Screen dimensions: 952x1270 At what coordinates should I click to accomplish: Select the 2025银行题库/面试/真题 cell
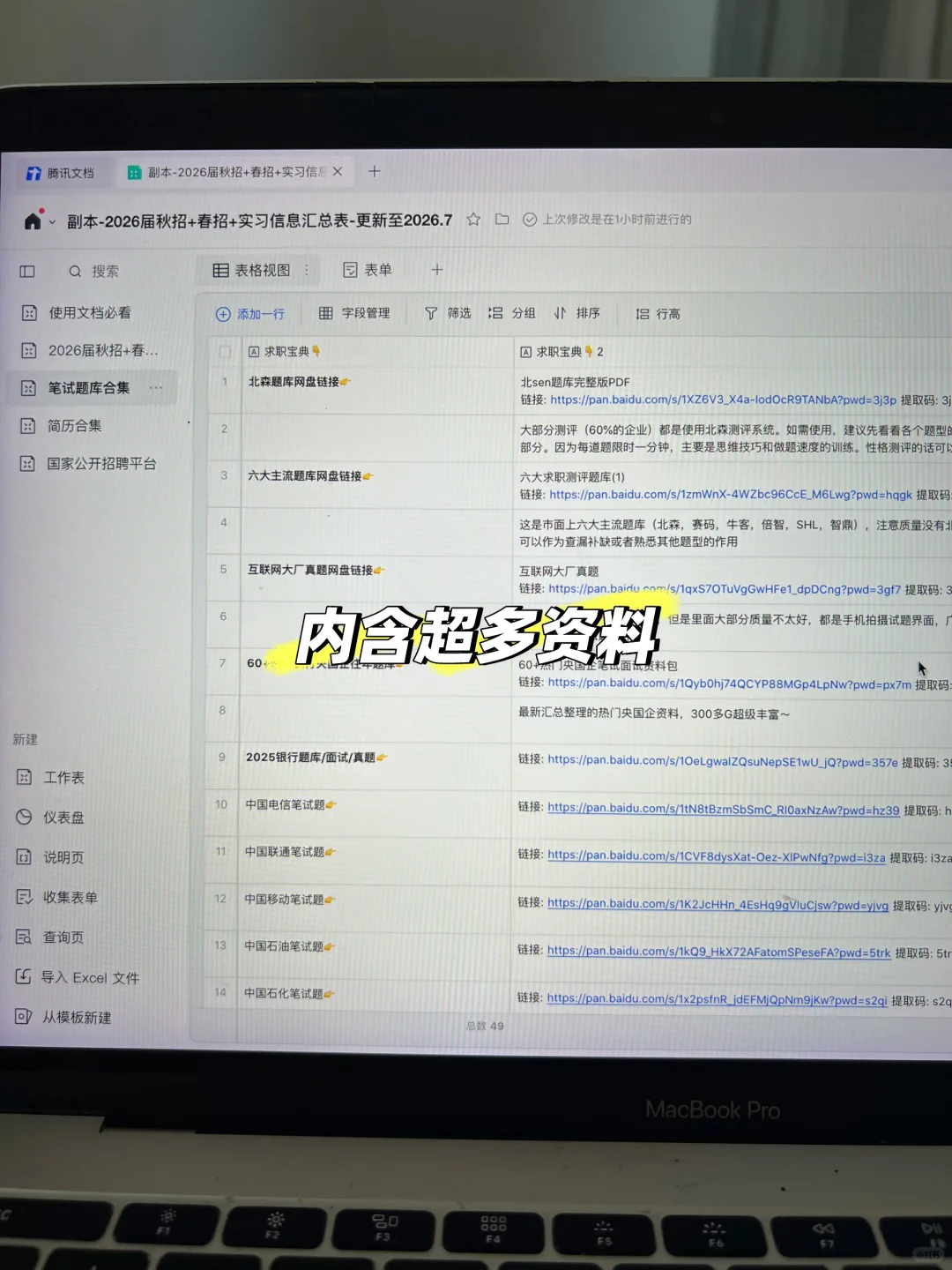point(376,766)
